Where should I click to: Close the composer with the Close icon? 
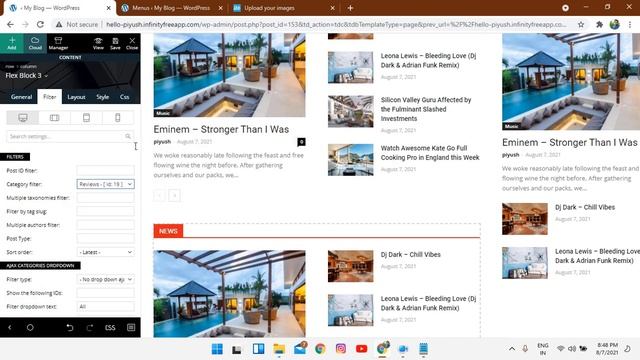[x=132, y=43]
